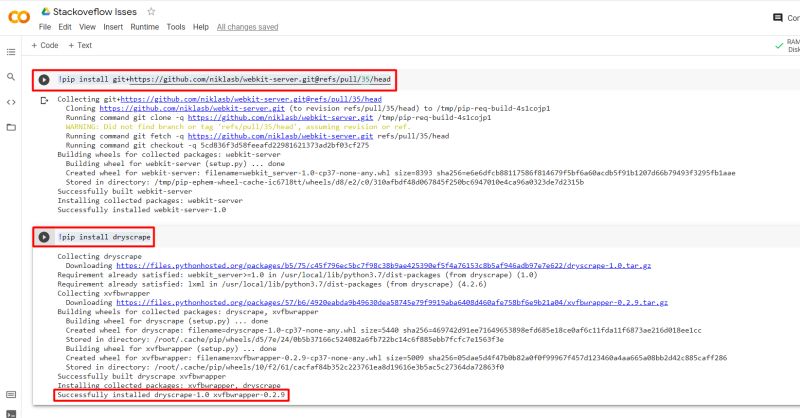Open the Insert menu
Viewport: 800px width, 418px height.
(113, 27)
